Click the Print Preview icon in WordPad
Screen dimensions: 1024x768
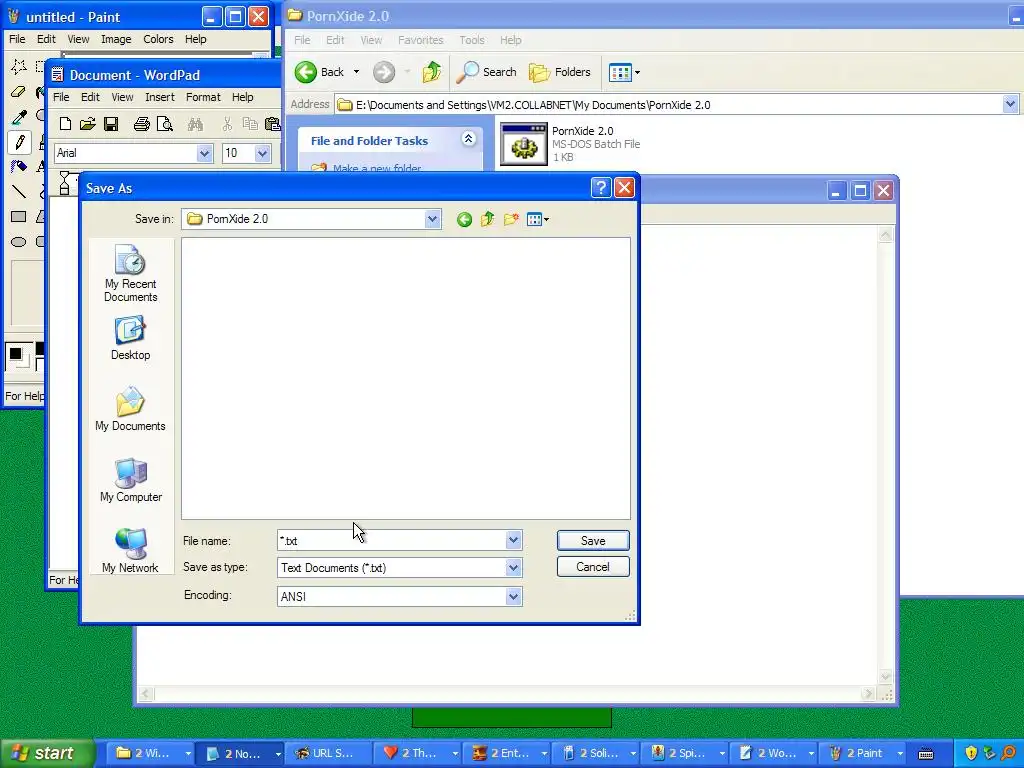pos(165,123)
